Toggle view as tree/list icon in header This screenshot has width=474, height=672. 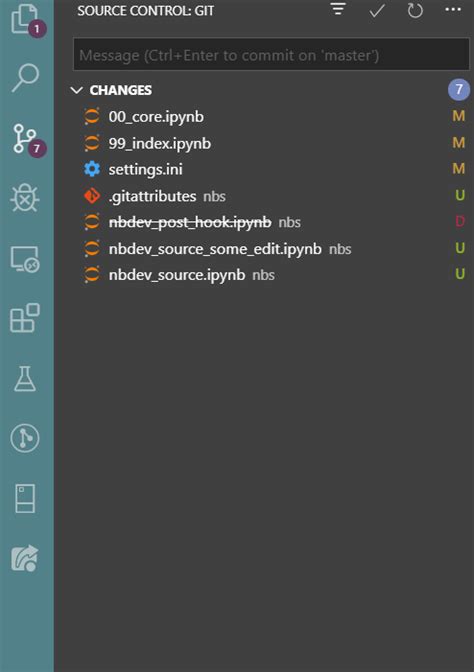pos(338,9)
